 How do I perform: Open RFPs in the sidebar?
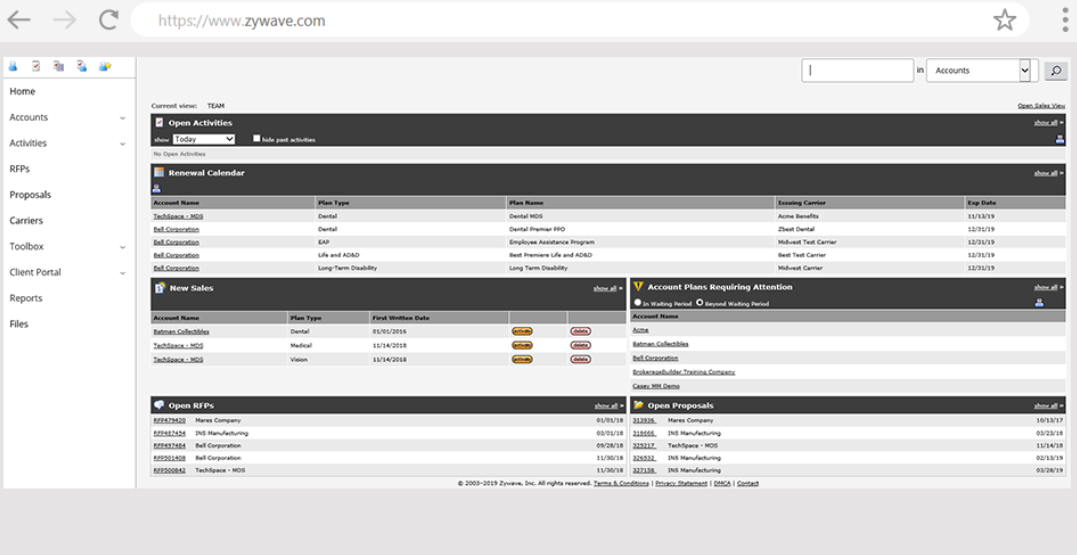[19, 169]
